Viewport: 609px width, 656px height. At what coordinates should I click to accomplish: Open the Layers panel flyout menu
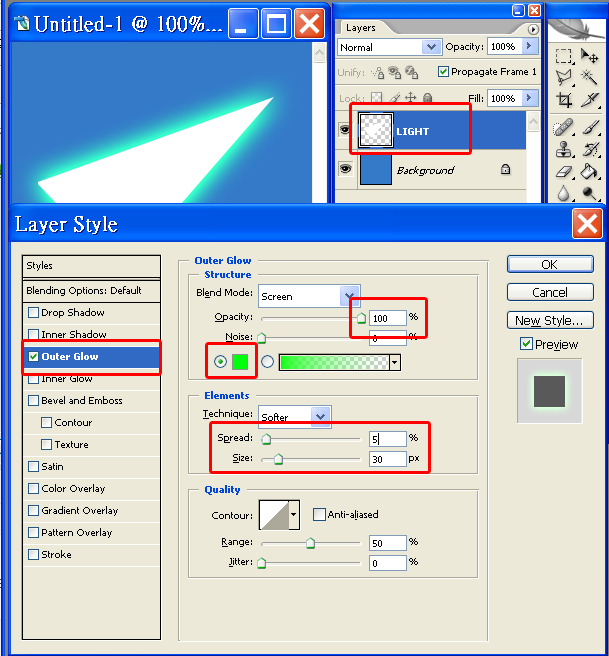pyautogui.click(x=532, y=29)
